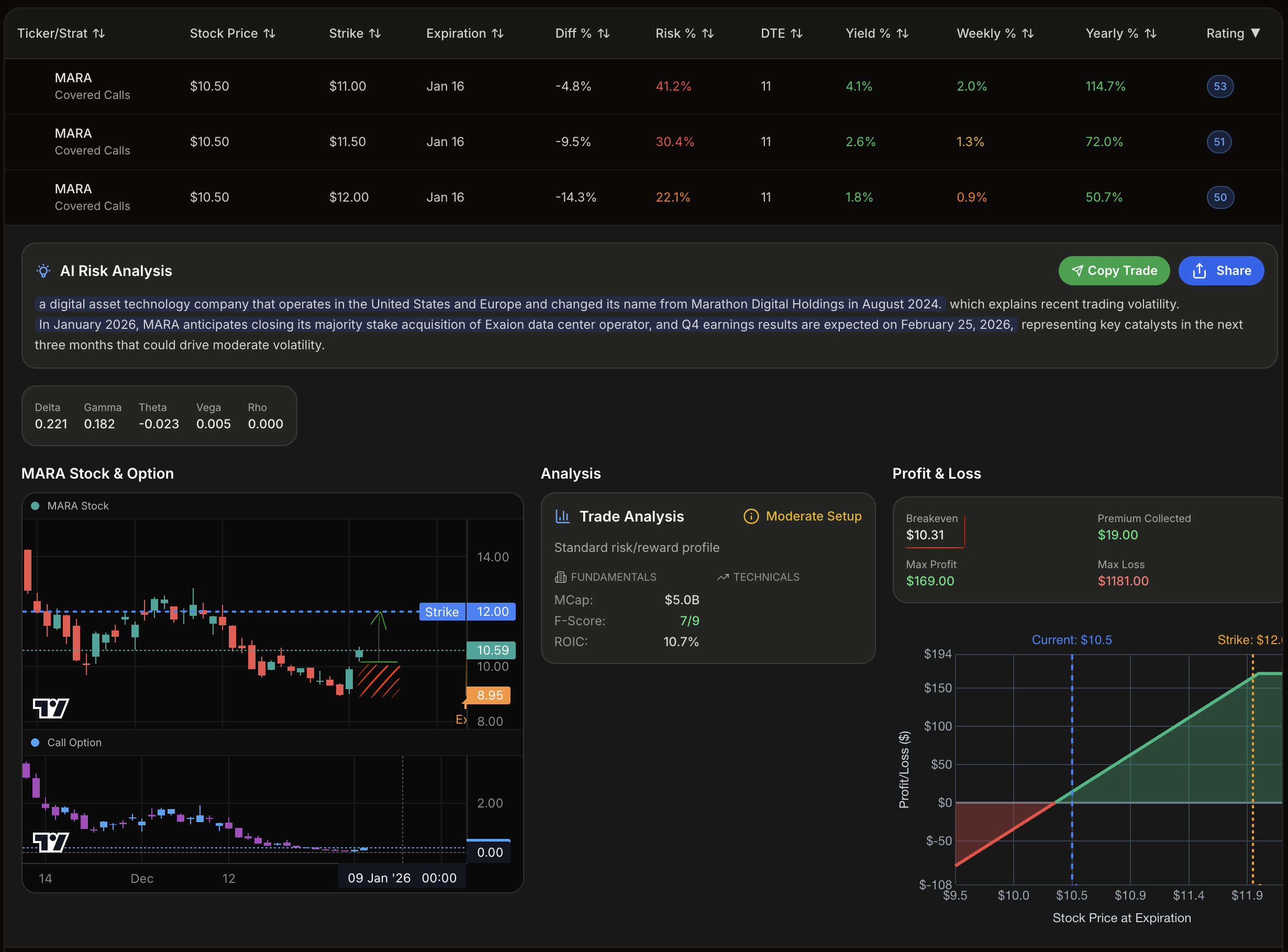The image size is (1288, 952).
Task: Click the 72.0% yearly value
Action: coord(1104,142)
